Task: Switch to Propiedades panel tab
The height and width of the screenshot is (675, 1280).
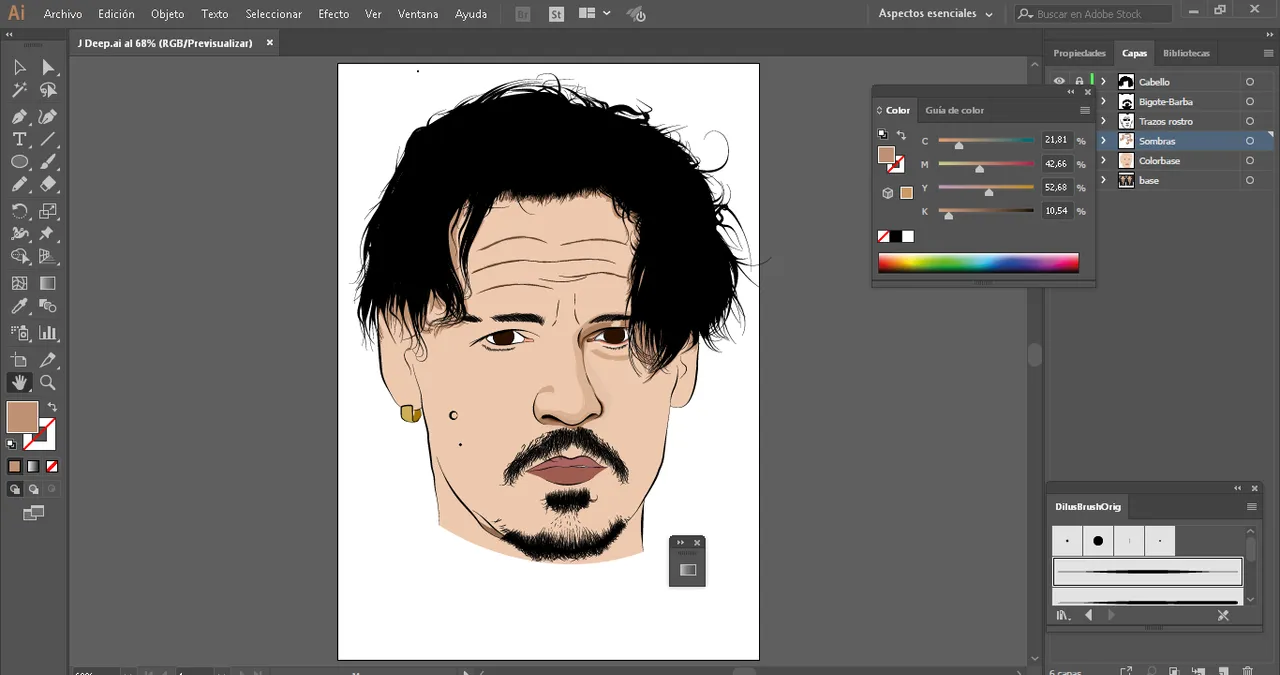Action: [1080, 53]
